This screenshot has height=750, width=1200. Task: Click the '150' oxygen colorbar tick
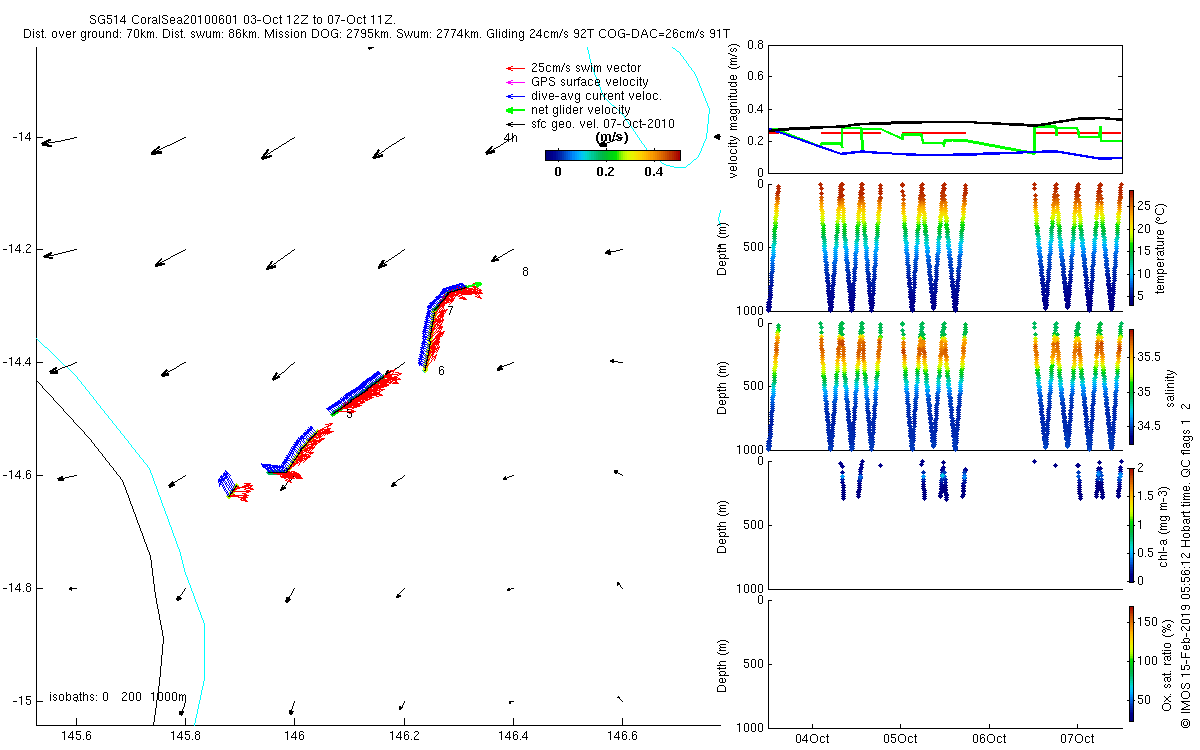pyautogui.click(x=1147, y=622)
